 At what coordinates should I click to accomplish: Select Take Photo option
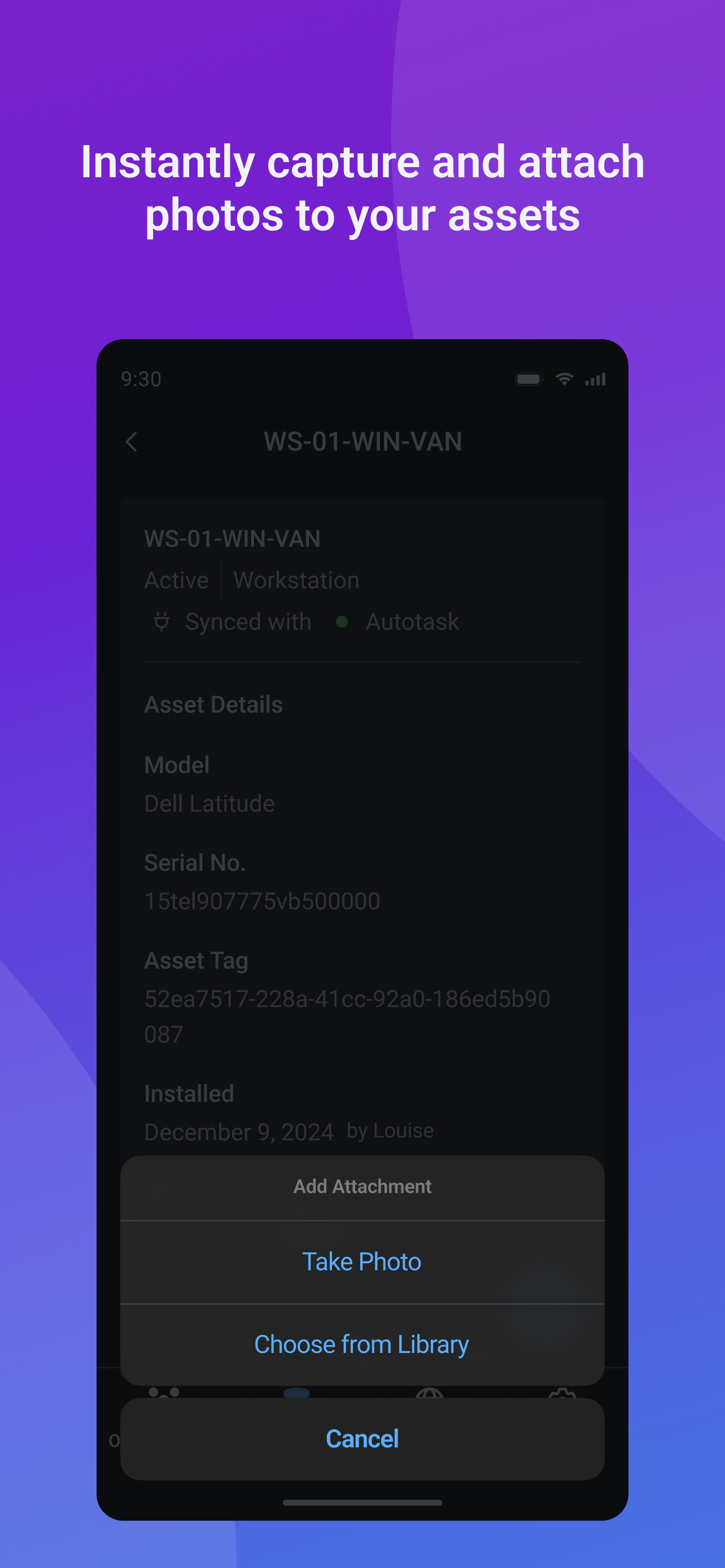click(x=362, y=1262)
